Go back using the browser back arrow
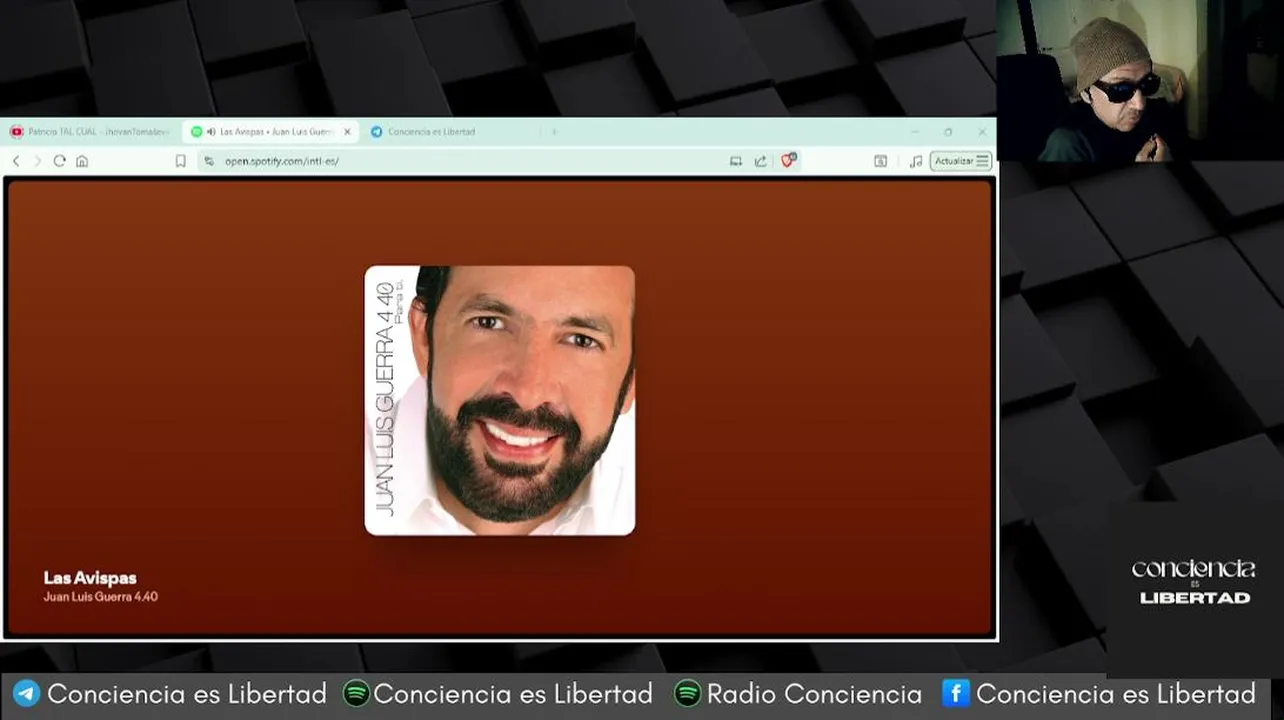Viewport: 1284px width, 720px height. 16,161
